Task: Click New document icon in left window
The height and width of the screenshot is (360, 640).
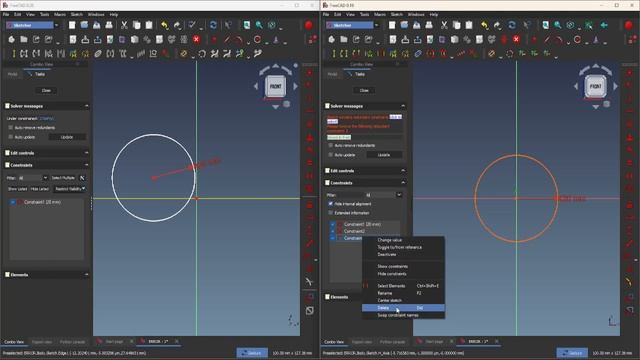Action: coord(72,25)
